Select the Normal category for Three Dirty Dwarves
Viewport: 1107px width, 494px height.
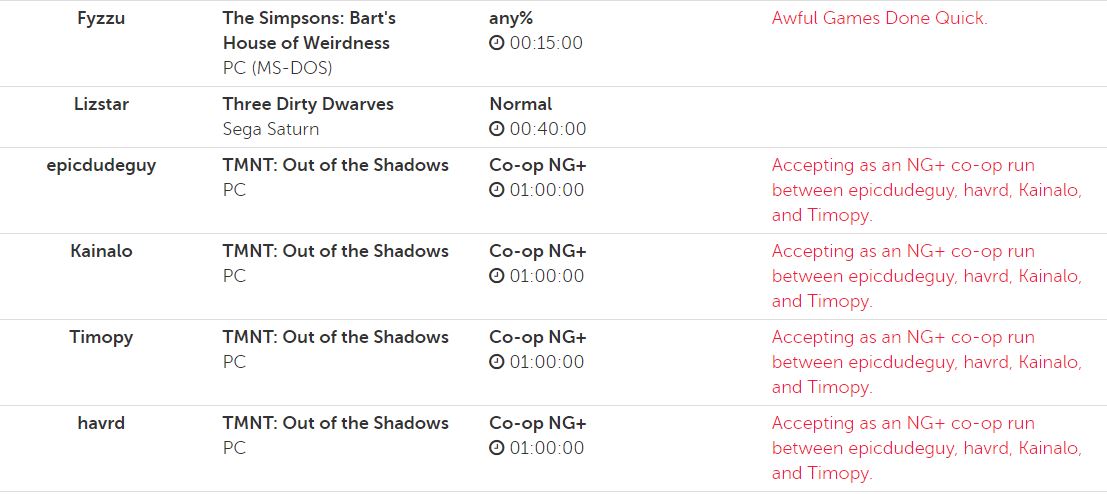point(520,104)
